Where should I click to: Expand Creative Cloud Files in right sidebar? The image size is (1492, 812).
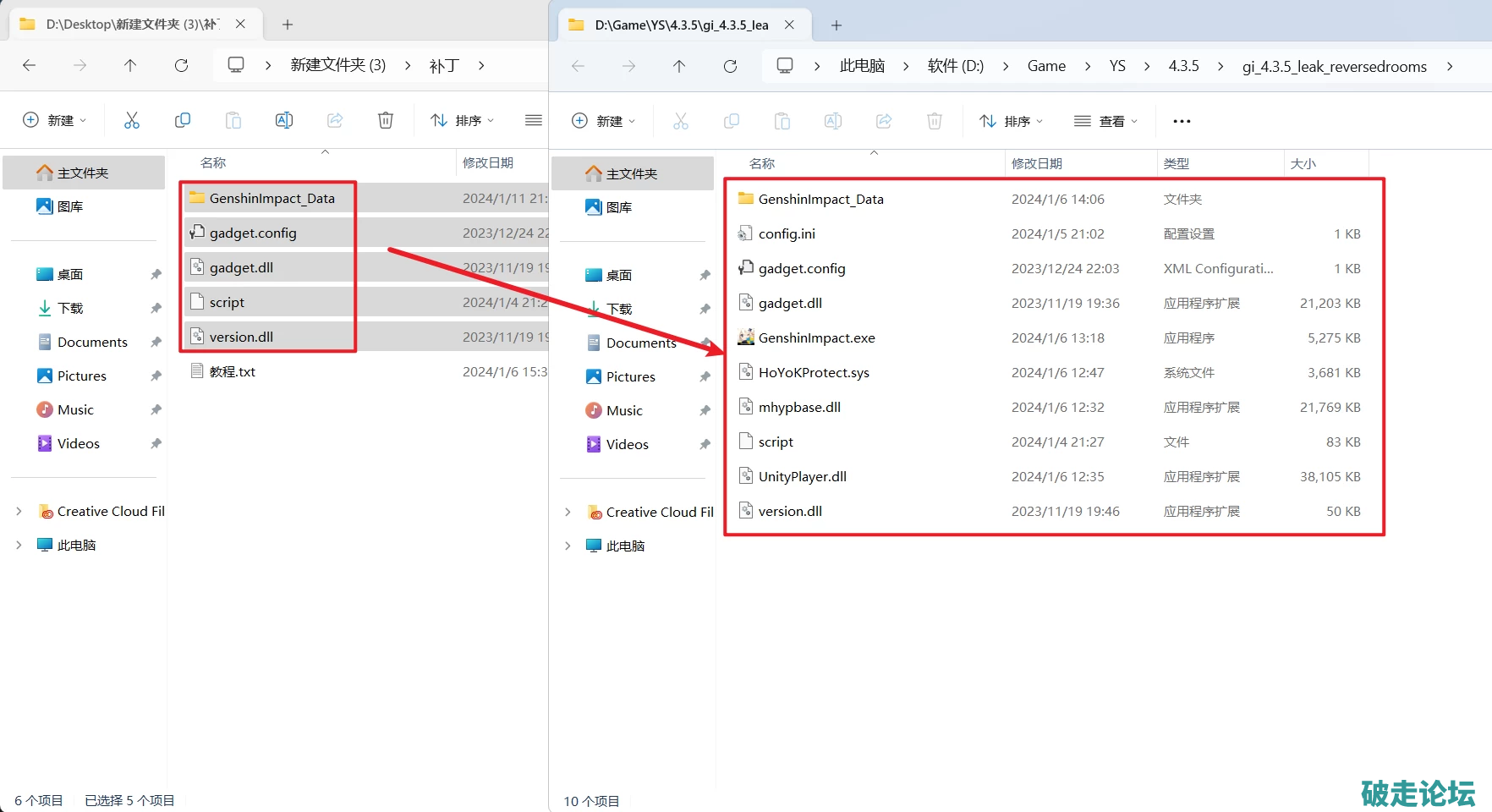point(568,512)
